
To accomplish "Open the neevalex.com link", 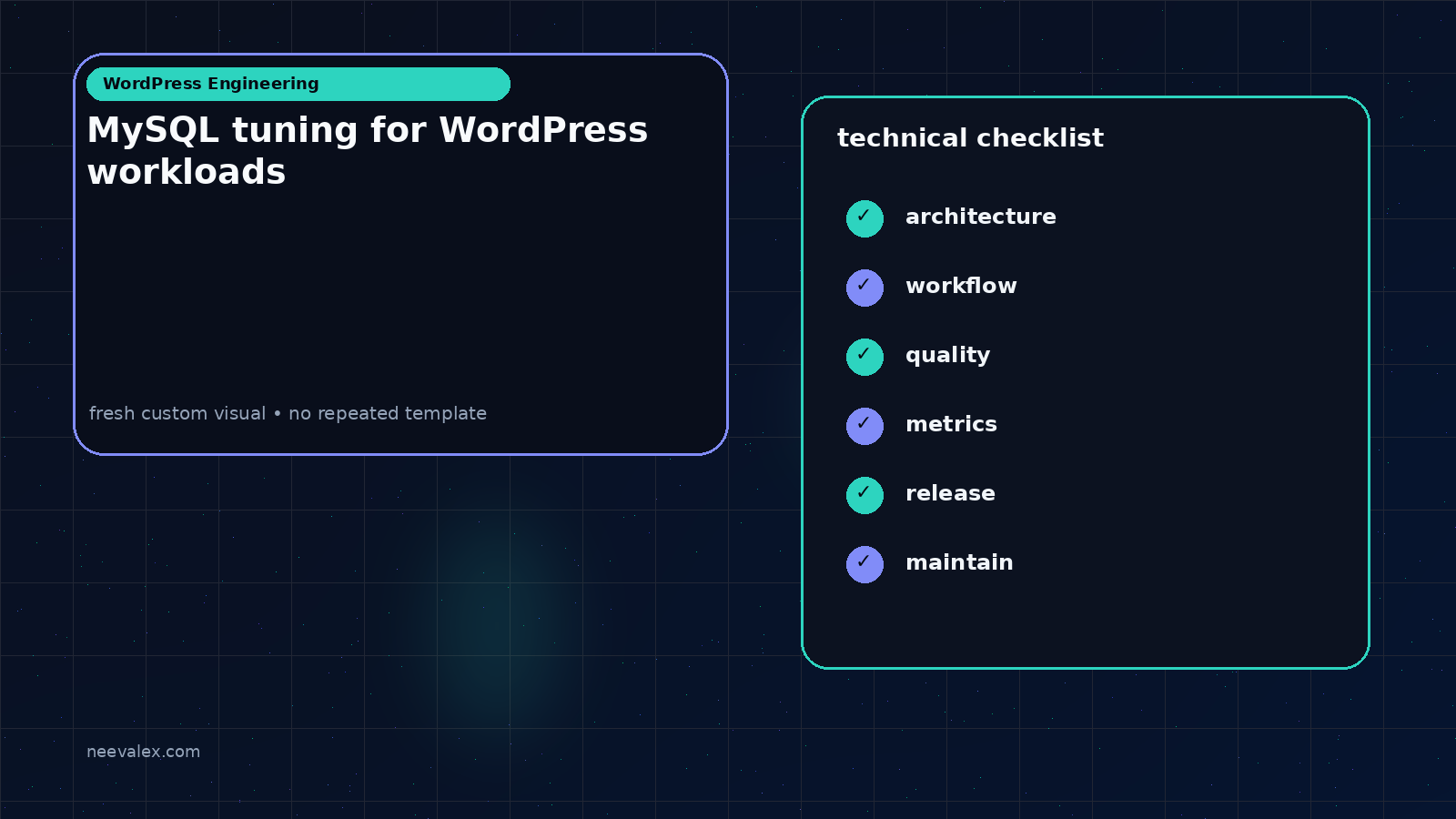I will pyautogui.click(x=143, y=752).
